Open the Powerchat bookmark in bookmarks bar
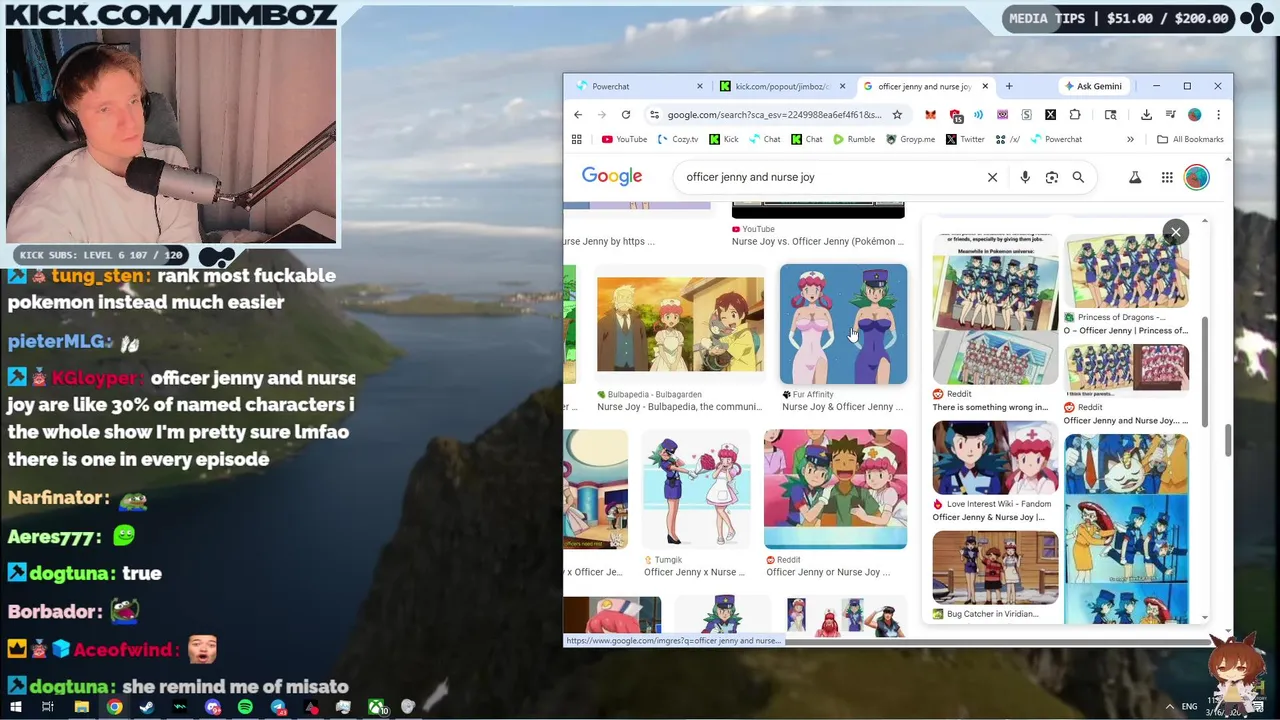Viewport: 1280px width, 720px height. [1056, 139]
